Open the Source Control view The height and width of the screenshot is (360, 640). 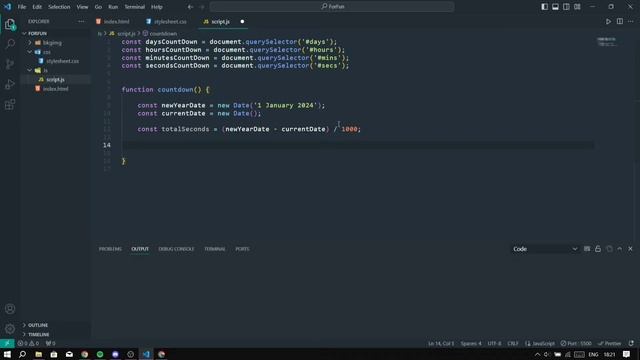[x=10, y=64]
